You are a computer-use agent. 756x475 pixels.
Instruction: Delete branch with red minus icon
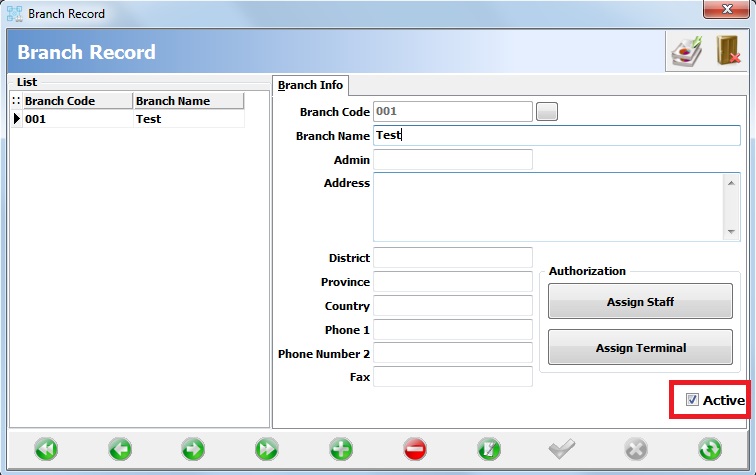[415, 449]
